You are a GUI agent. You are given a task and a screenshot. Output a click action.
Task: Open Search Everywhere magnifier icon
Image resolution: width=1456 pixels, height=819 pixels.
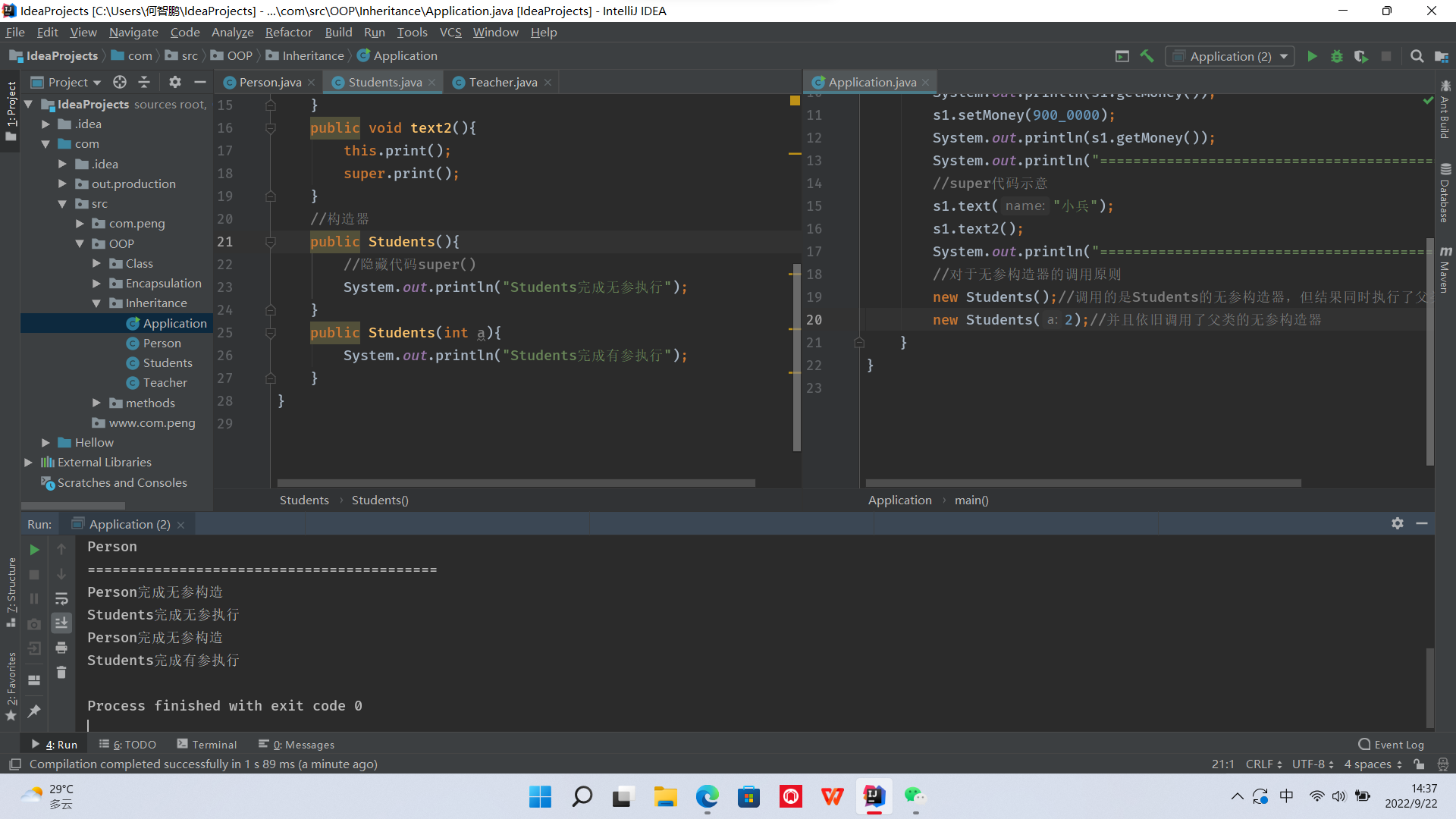tap(1417, 56)
